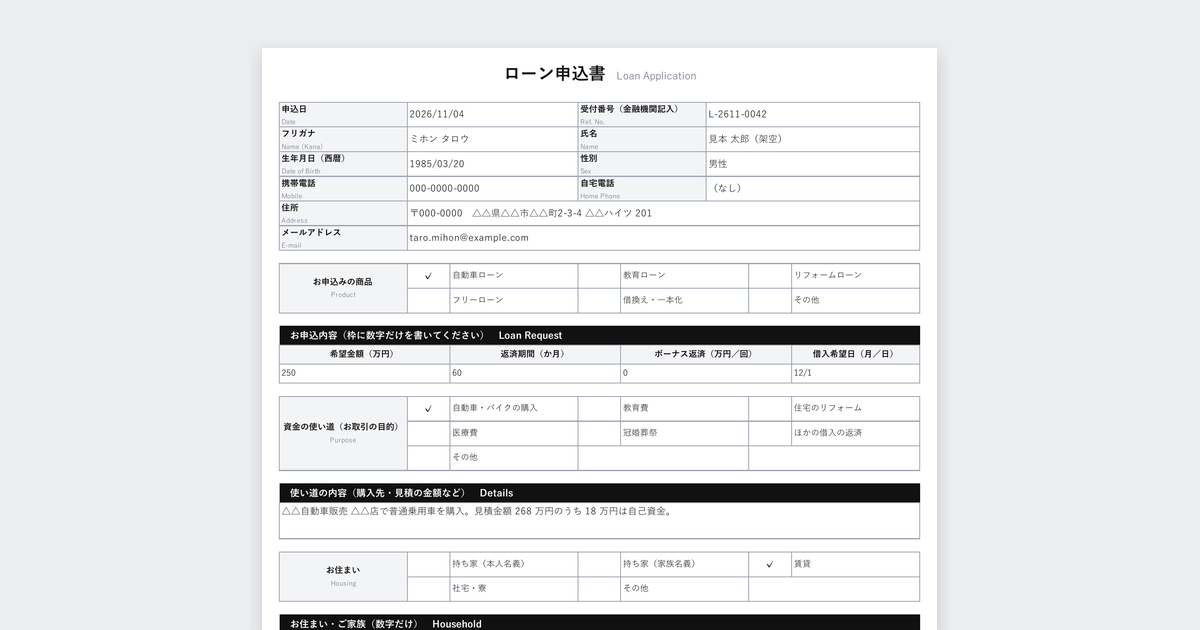Click the 住所 address field
The height and width of the screenshot is (630, 1200).
point(664,213)
